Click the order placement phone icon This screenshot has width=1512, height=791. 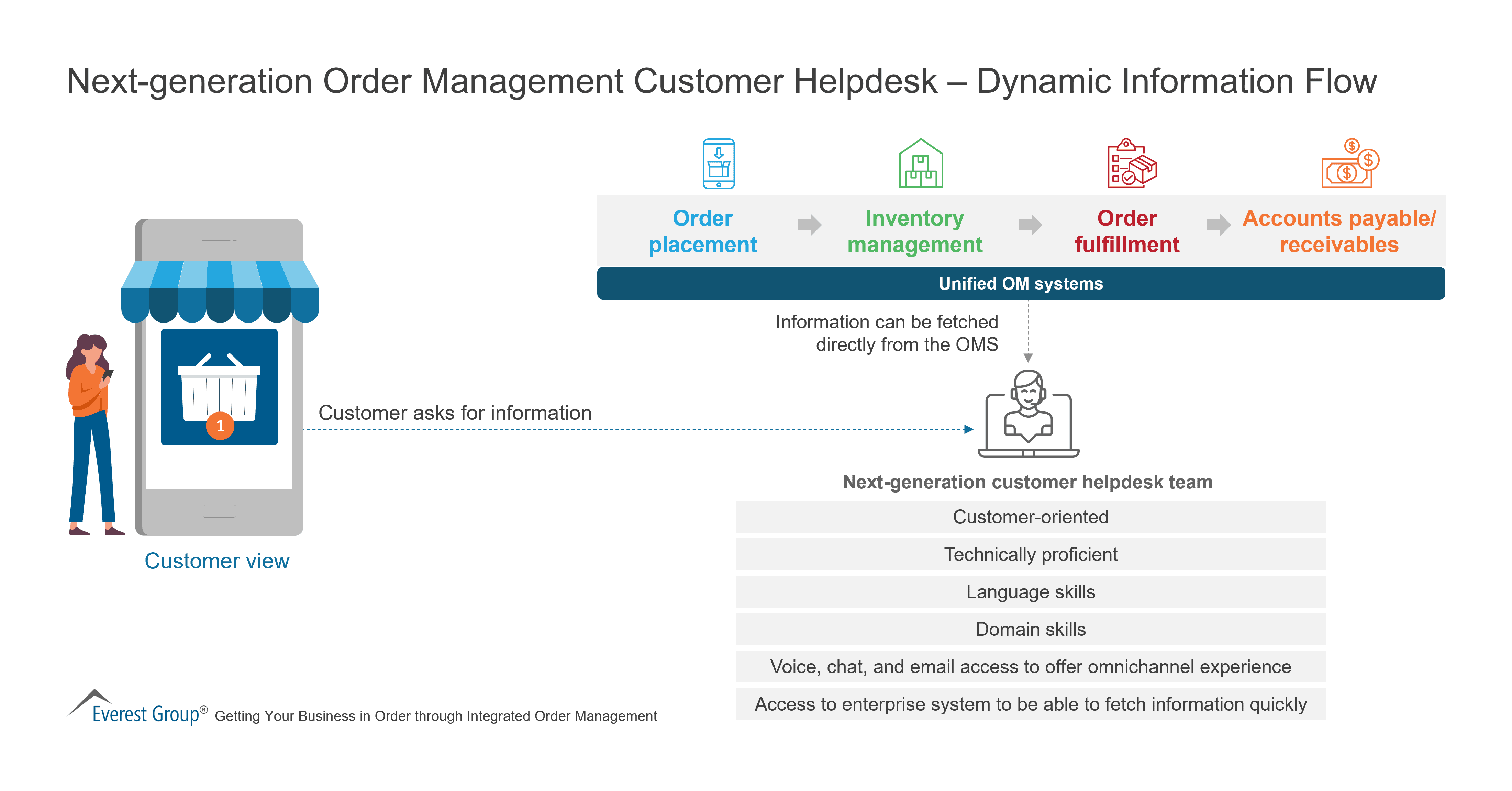point(719,164)
